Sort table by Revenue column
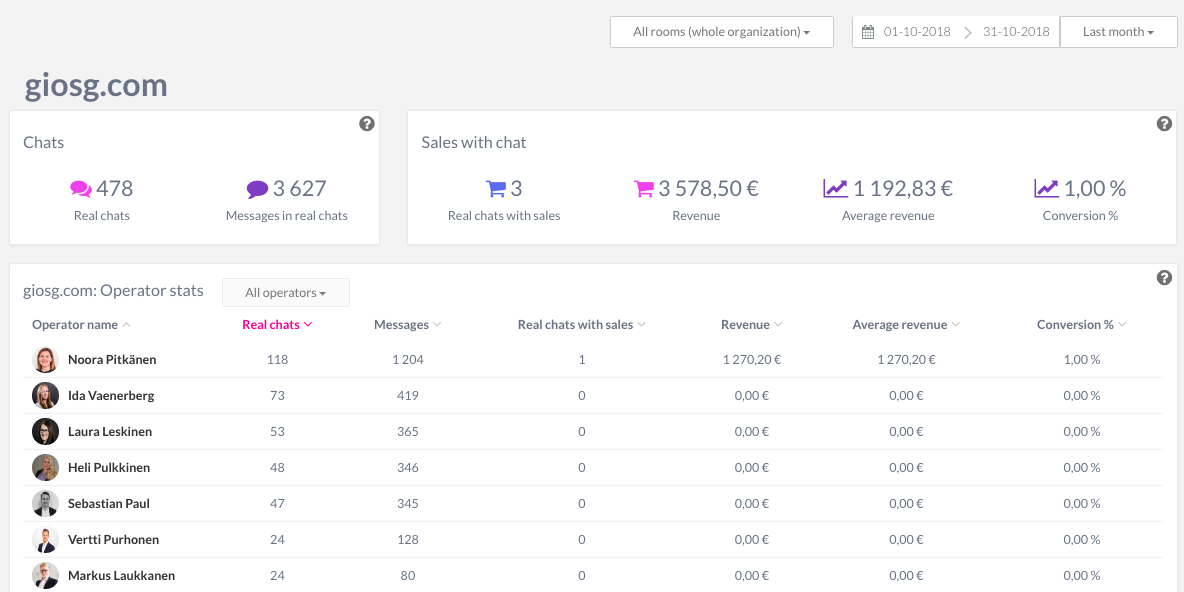 (751, 325)
